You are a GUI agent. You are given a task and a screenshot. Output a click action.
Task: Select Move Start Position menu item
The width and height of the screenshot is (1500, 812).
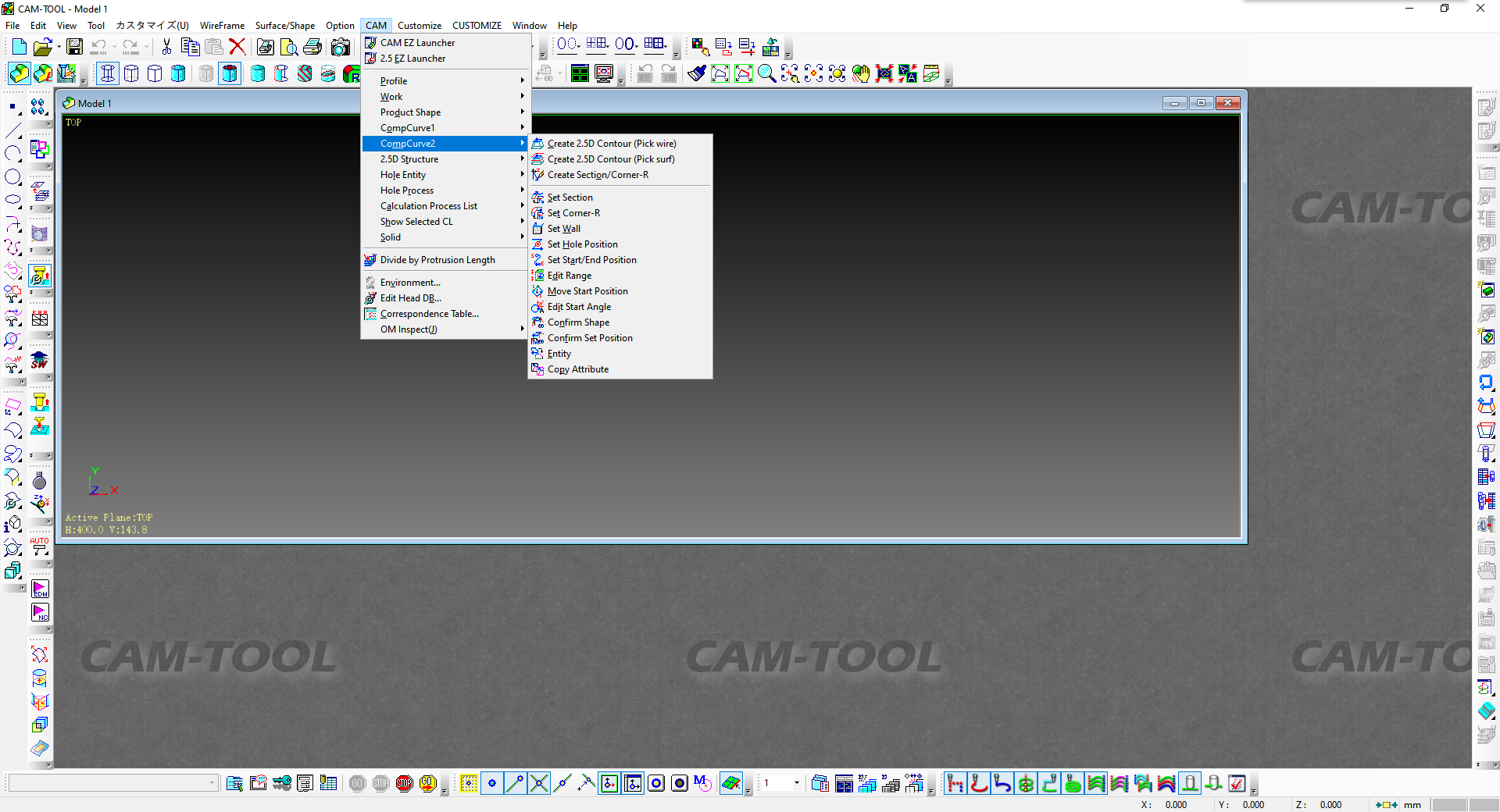[x=620, y=291]
